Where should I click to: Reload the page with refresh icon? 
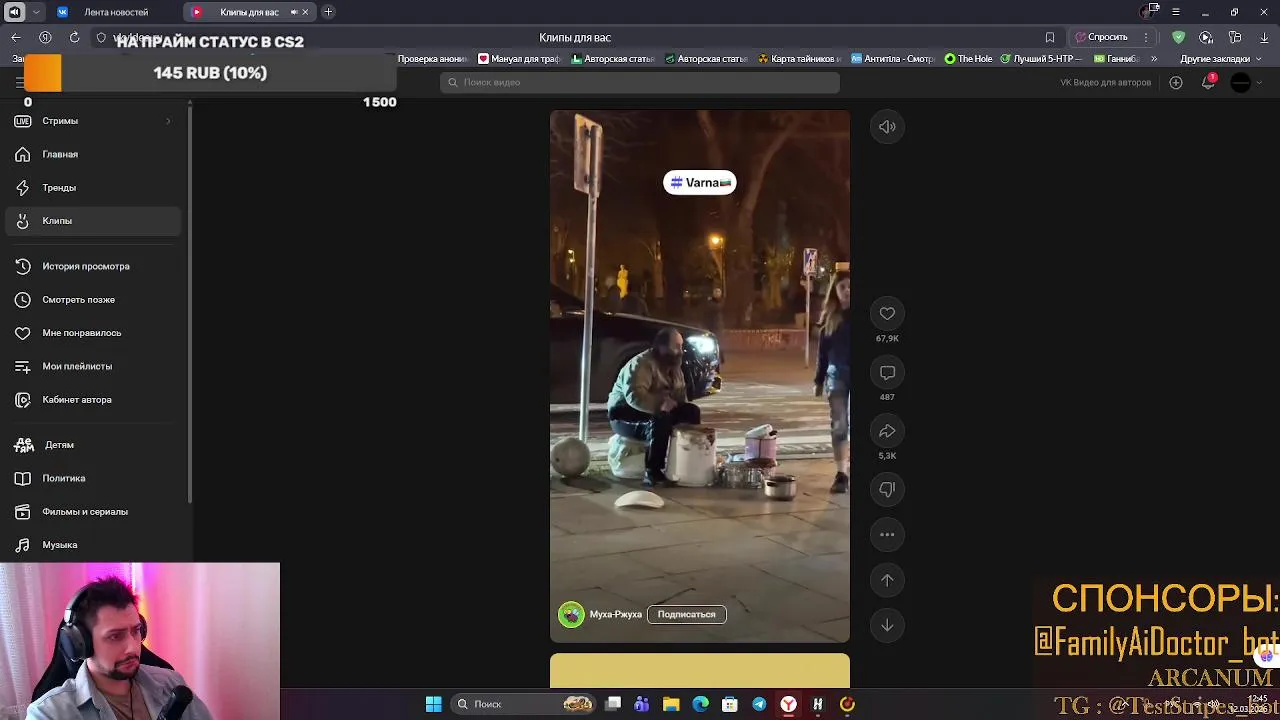click(x=74, y=37)
